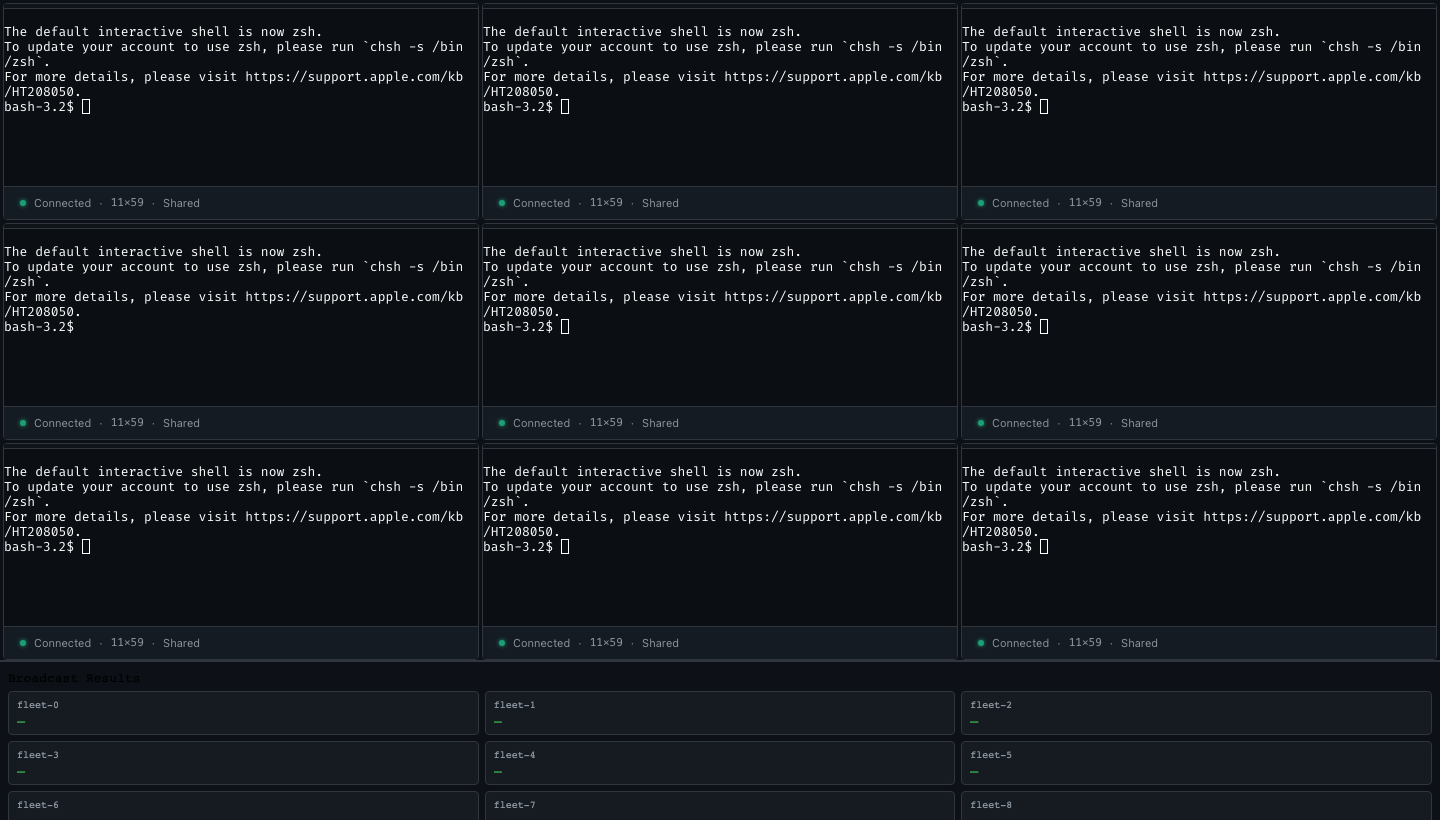
Task: Click the green dash indicator under fleet-2
Action: pyautogui.click(x=974, y=722)
